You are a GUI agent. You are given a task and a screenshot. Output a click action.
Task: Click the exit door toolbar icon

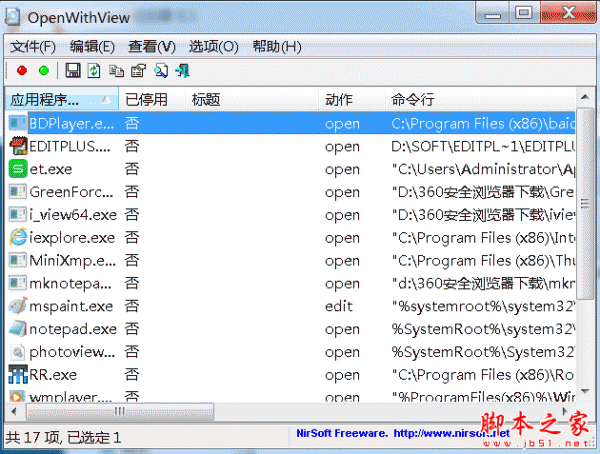(183, 71)
